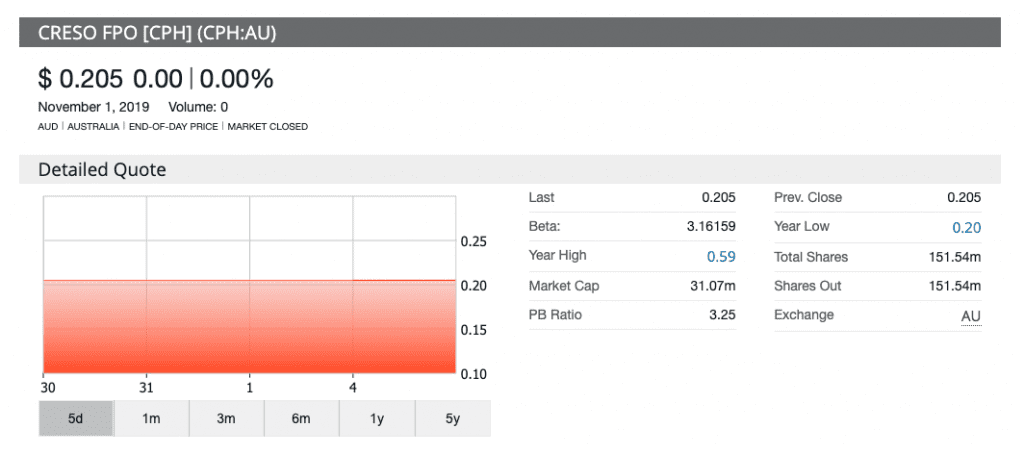Image resolution: width=1024 pixels, height=453 pixels.
Task: Click the Total Shares row label
Action: click(x=810, y=257)
